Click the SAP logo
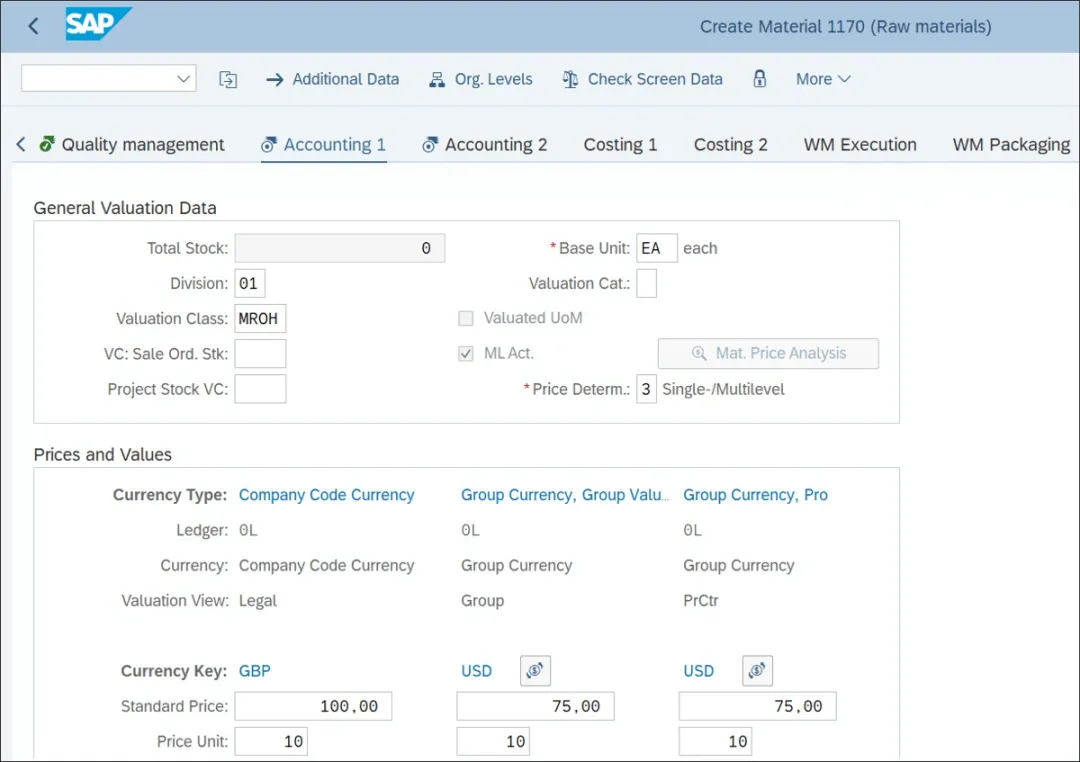The width and height of the screenshot is (1080, 762). pyautogui.click(x=98, y=24)
